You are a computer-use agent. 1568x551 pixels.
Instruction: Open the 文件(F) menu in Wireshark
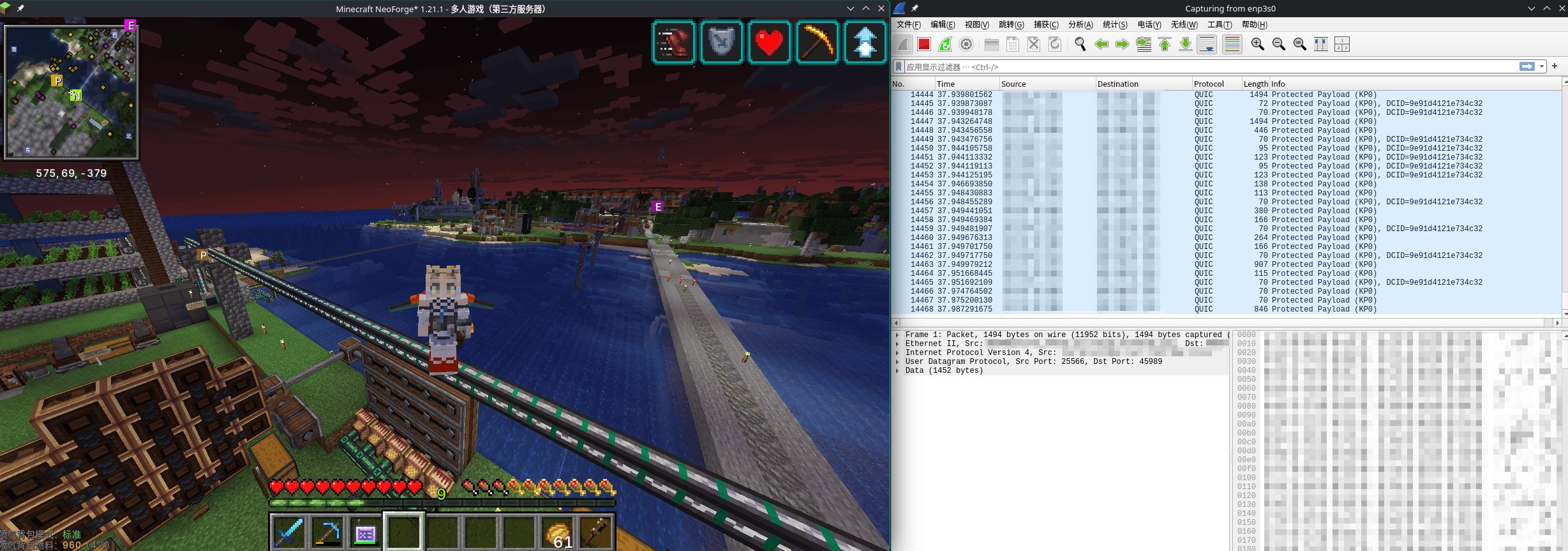click(x=909, y=25)
